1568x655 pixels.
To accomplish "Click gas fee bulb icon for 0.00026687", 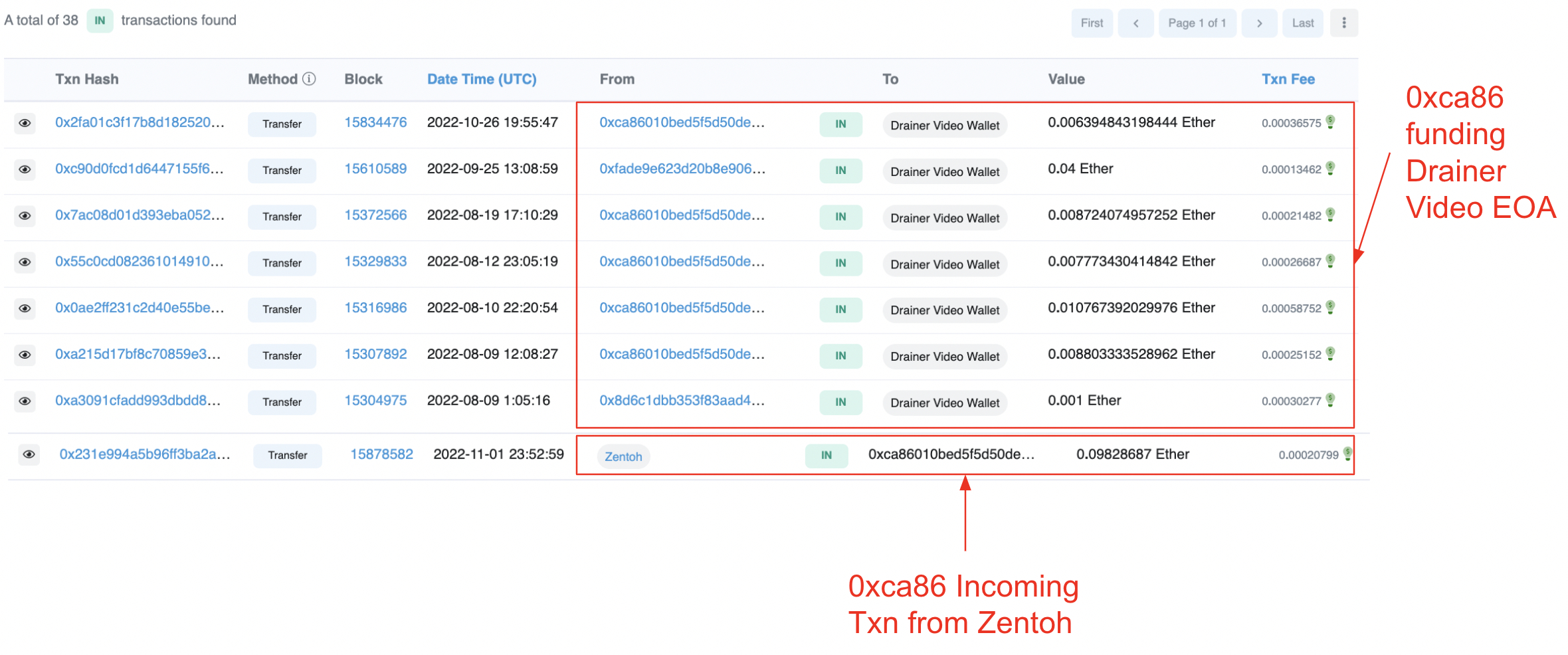I will coord(1330,261).
